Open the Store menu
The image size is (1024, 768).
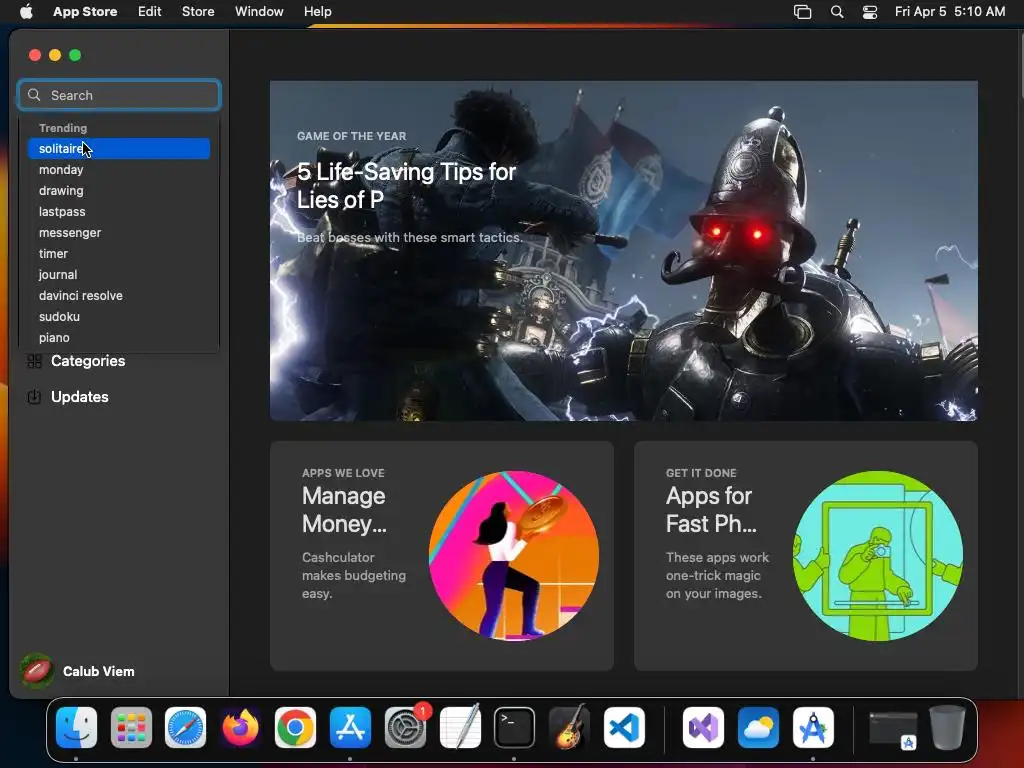coord(198,11)
